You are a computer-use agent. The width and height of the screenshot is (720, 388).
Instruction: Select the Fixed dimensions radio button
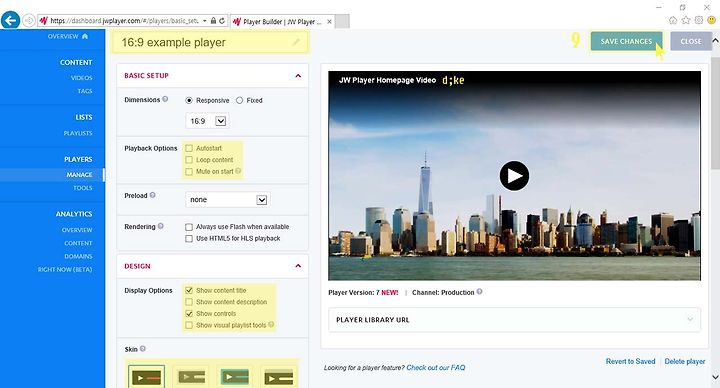pyautogui.click(x=239, y=100)
